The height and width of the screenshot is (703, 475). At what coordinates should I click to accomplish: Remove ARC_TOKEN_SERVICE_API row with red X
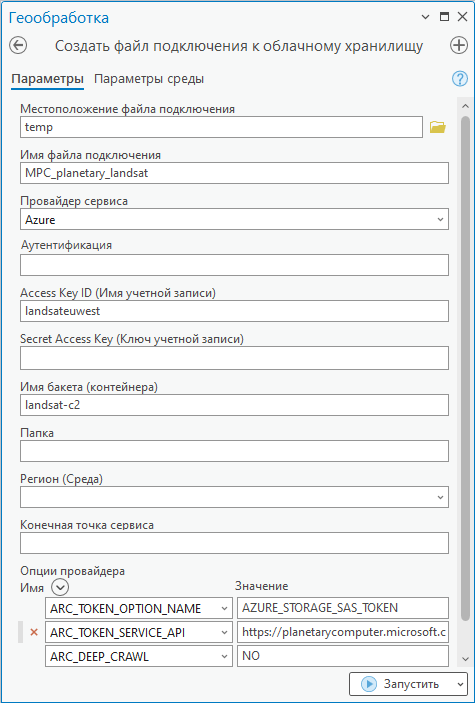pos(33,633)
